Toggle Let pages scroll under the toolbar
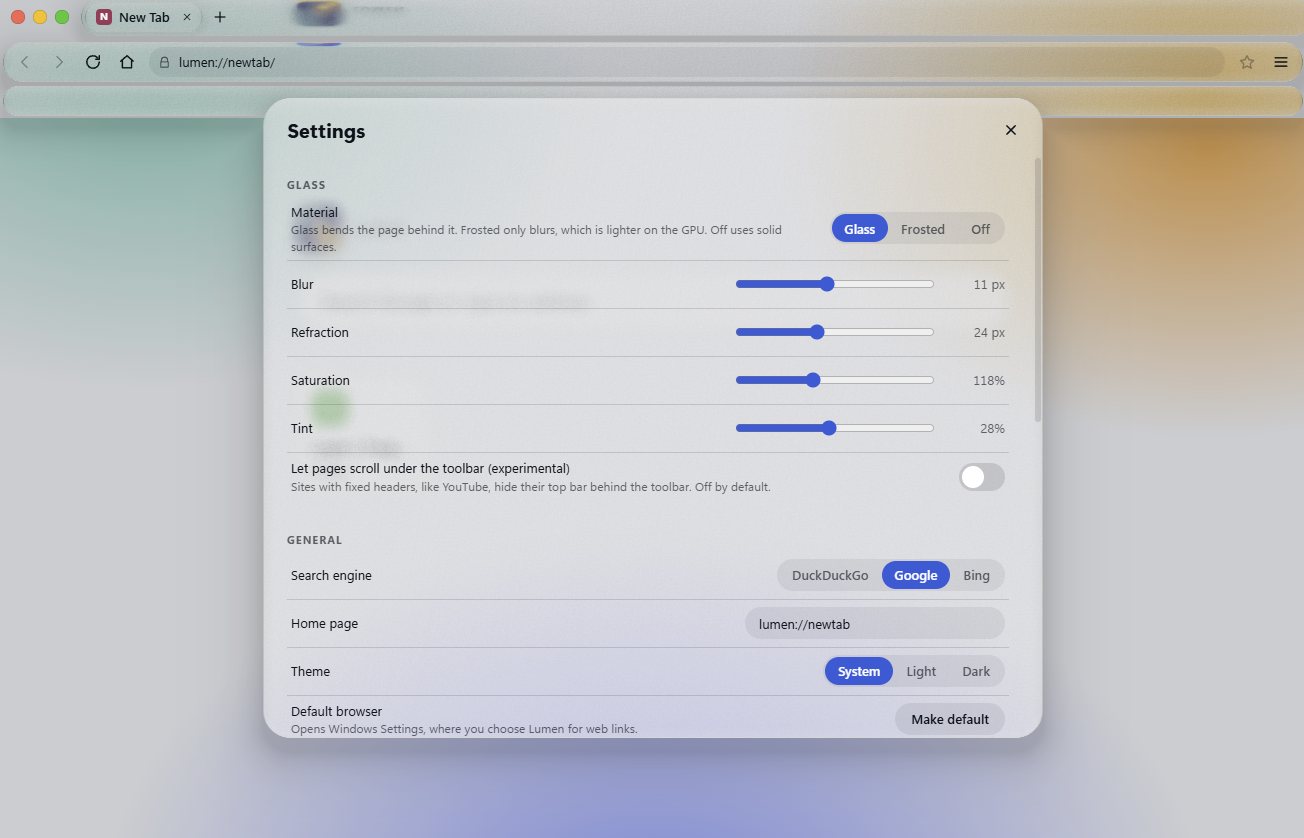The width and height of the screenshot is (1304, 838). tap(981, 477)
